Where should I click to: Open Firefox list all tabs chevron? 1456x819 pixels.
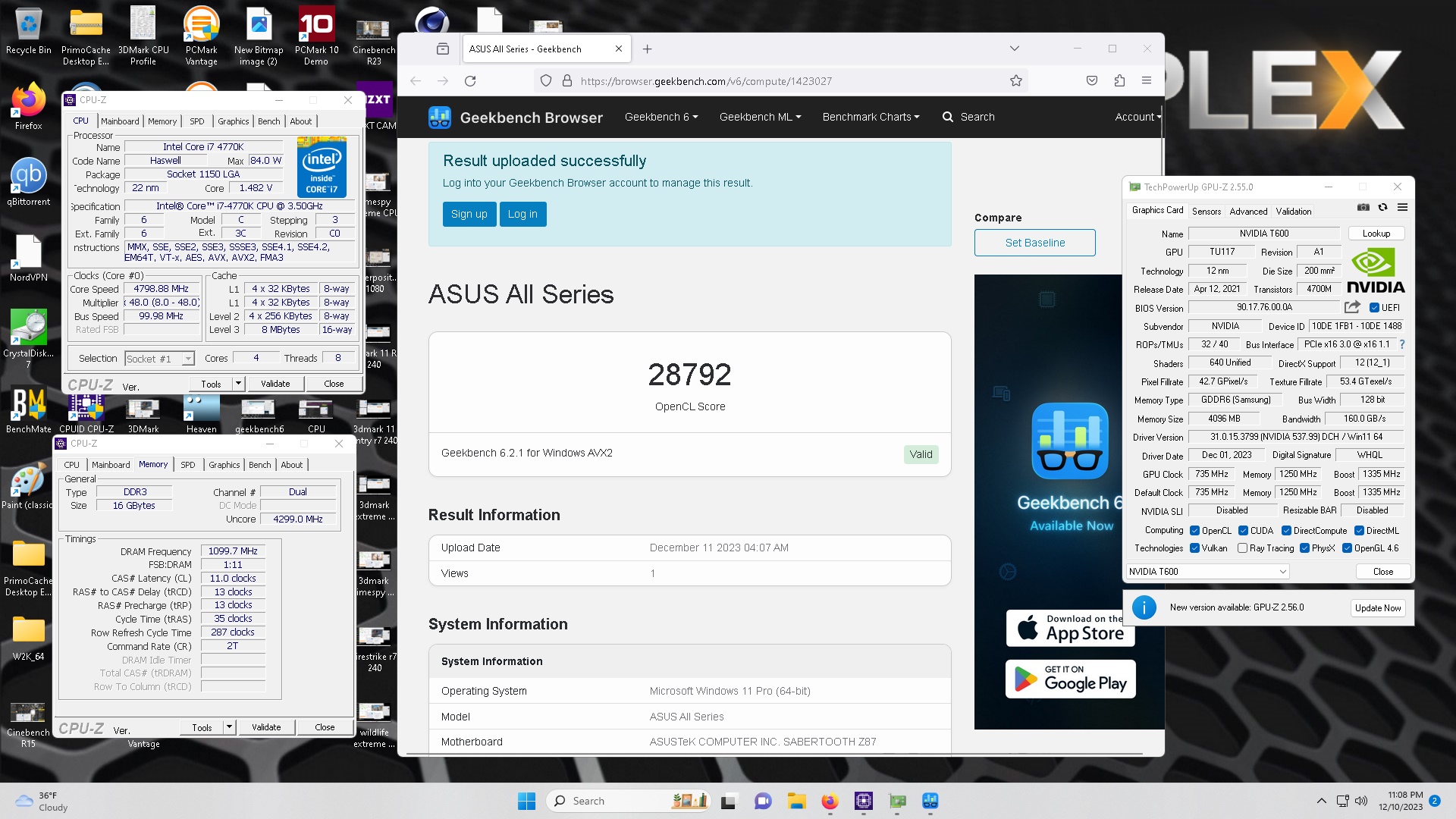[1015, 49]
